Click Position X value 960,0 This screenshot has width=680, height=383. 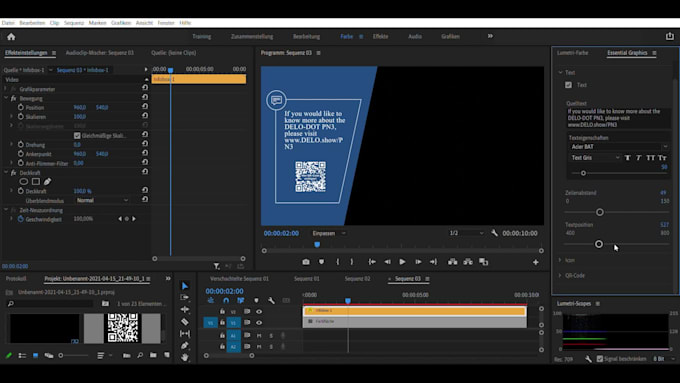80,108
